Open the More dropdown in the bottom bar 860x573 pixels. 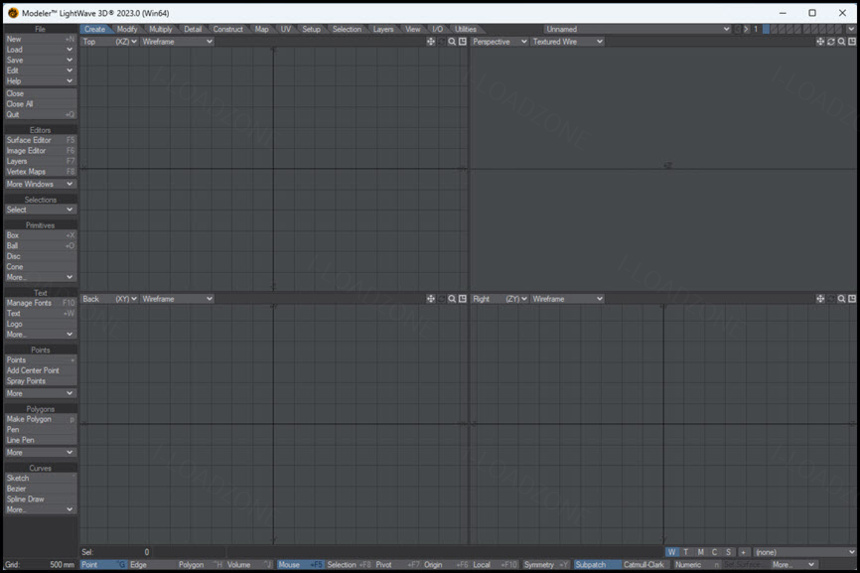click(x=794, y=565)
